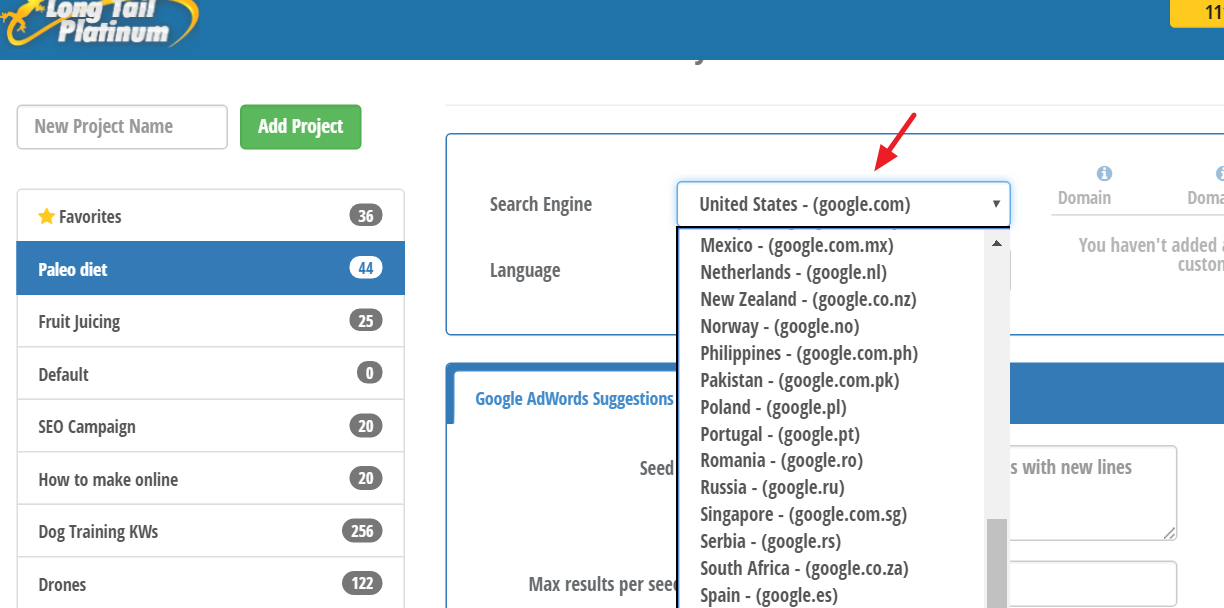Click the keyword count badge showing 44
Screen dimensions: 1224x608
[x=366, y=268]
